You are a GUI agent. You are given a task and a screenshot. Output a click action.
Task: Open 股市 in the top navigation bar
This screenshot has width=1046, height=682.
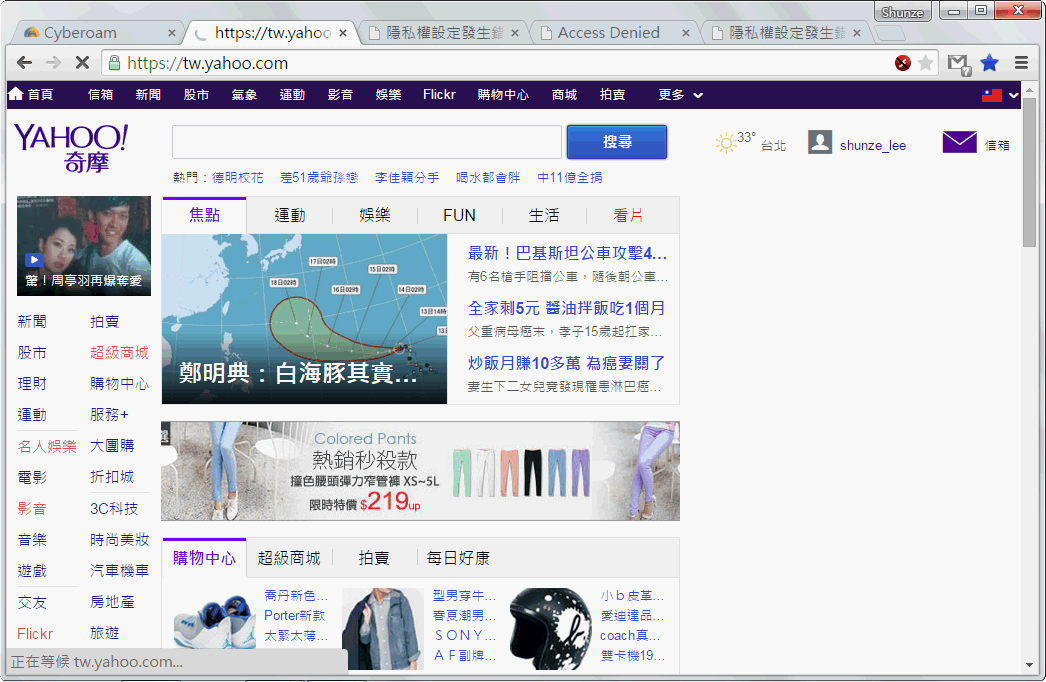coord(196,95)
